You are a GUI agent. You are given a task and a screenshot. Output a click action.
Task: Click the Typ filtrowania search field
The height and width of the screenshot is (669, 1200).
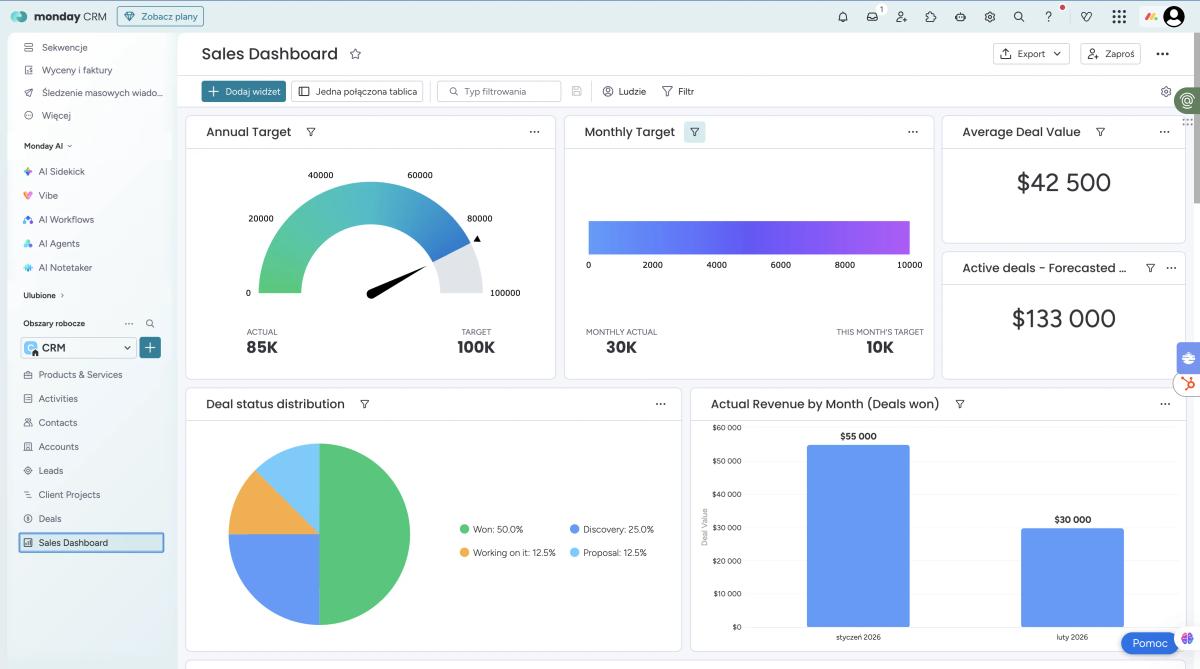point(499,91)
